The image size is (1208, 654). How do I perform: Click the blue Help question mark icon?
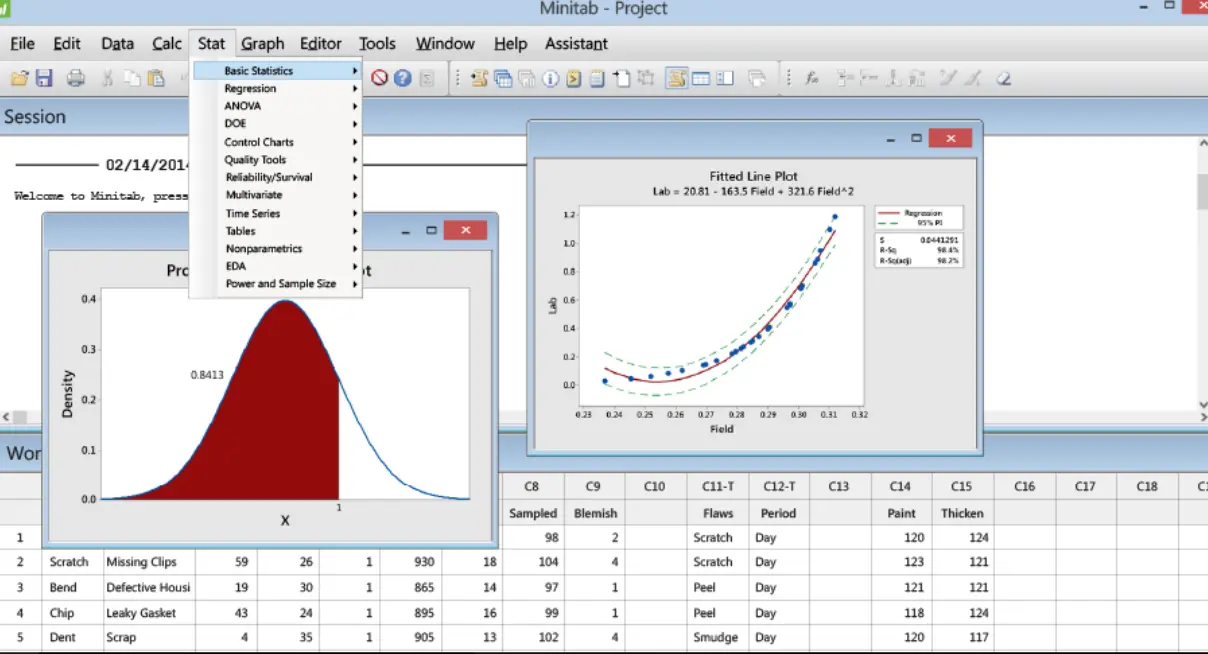[x=402, y=78]
